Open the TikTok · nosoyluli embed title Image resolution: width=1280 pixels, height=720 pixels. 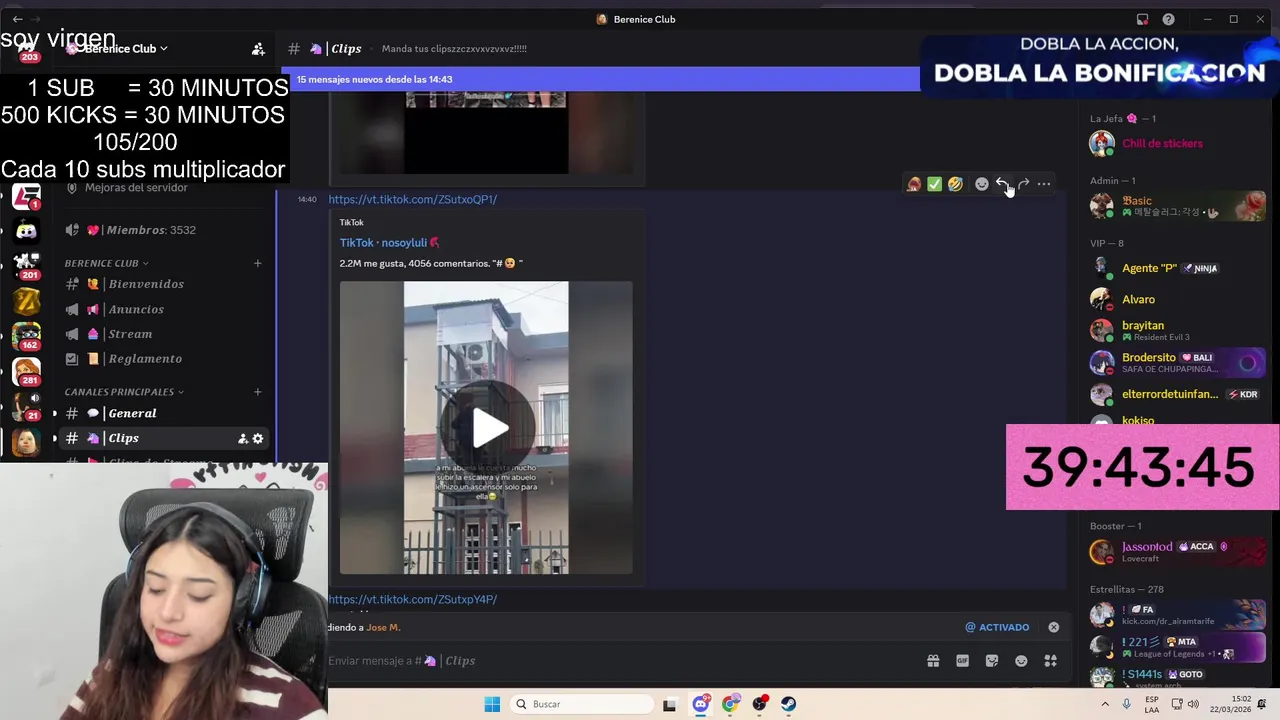click(x=390, y=242)
